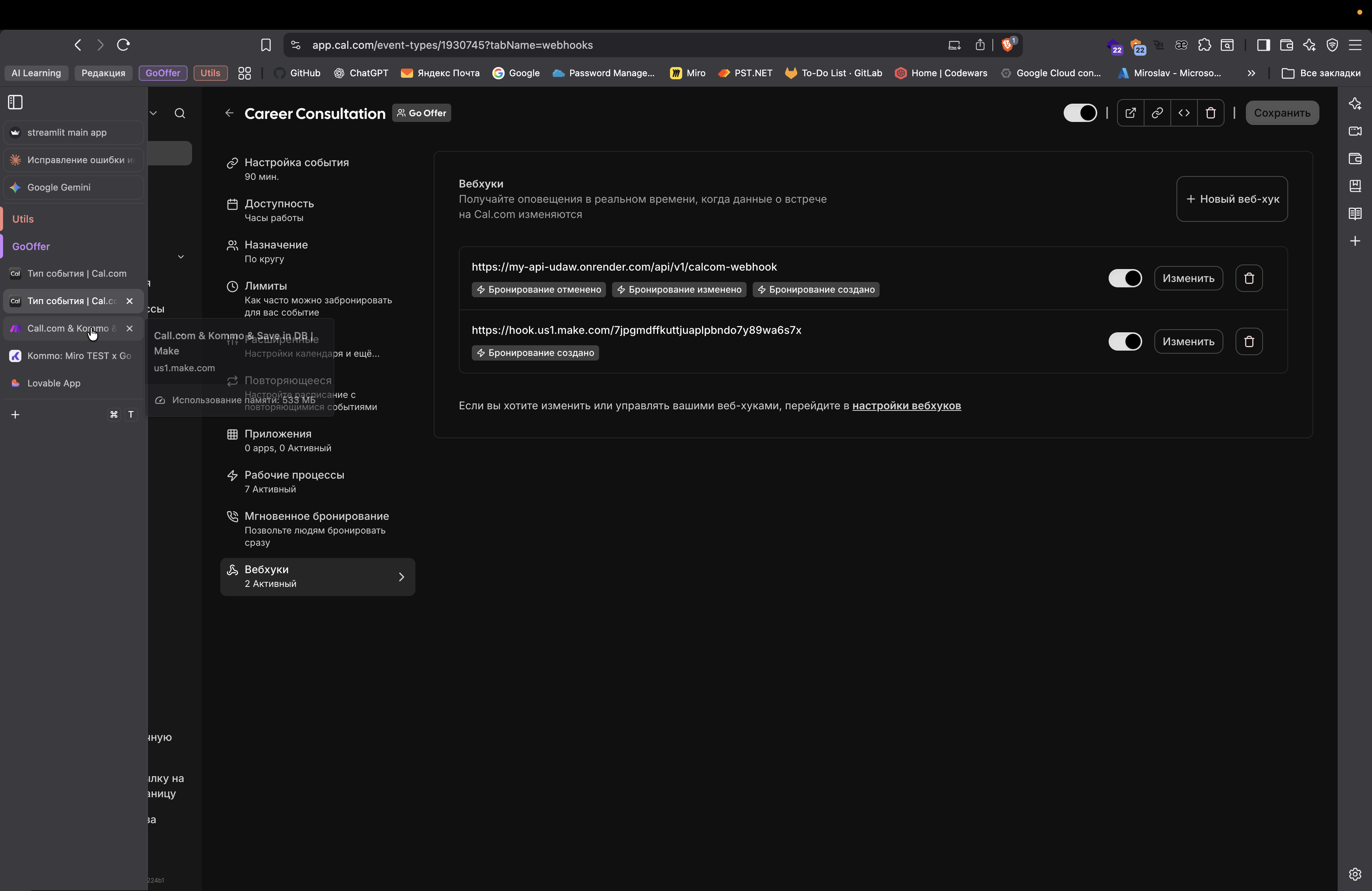Screen dimensions: 1372x891
Task: Click the event preview external-link icon
Action: (1130, 113)
